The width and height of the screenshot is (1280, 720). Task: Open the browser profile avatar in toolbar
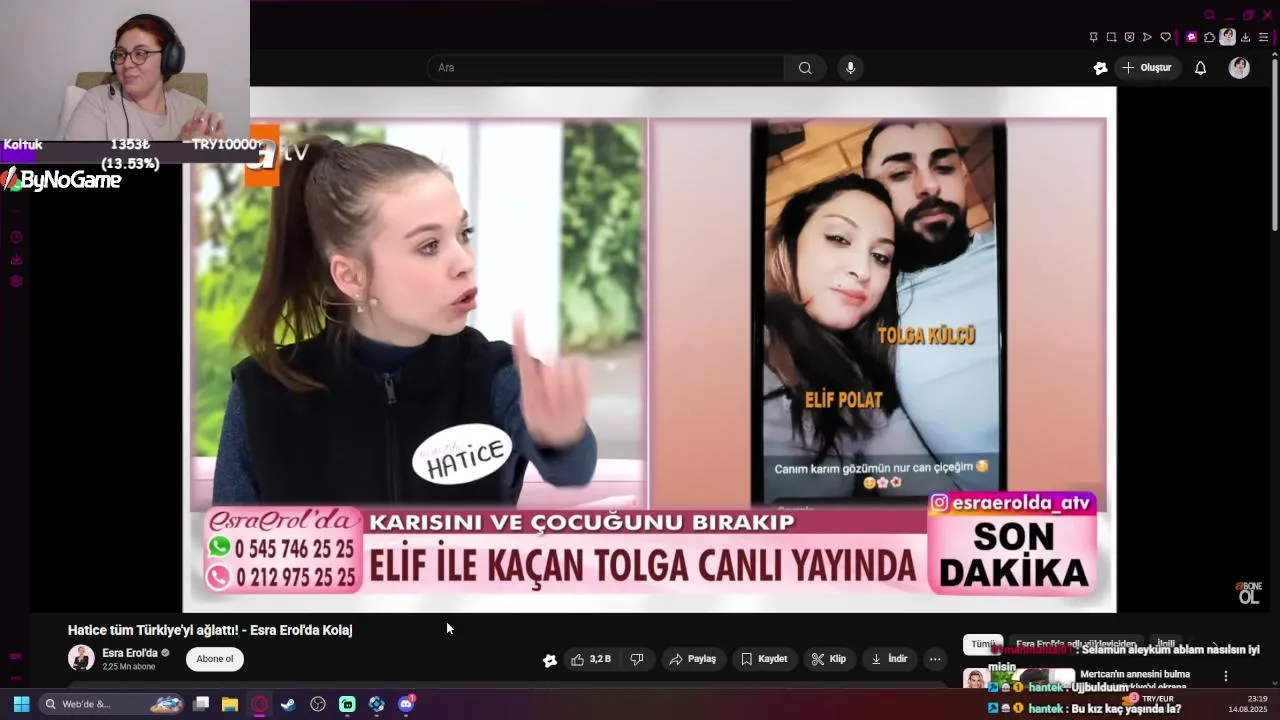[x=1227, y=37]
